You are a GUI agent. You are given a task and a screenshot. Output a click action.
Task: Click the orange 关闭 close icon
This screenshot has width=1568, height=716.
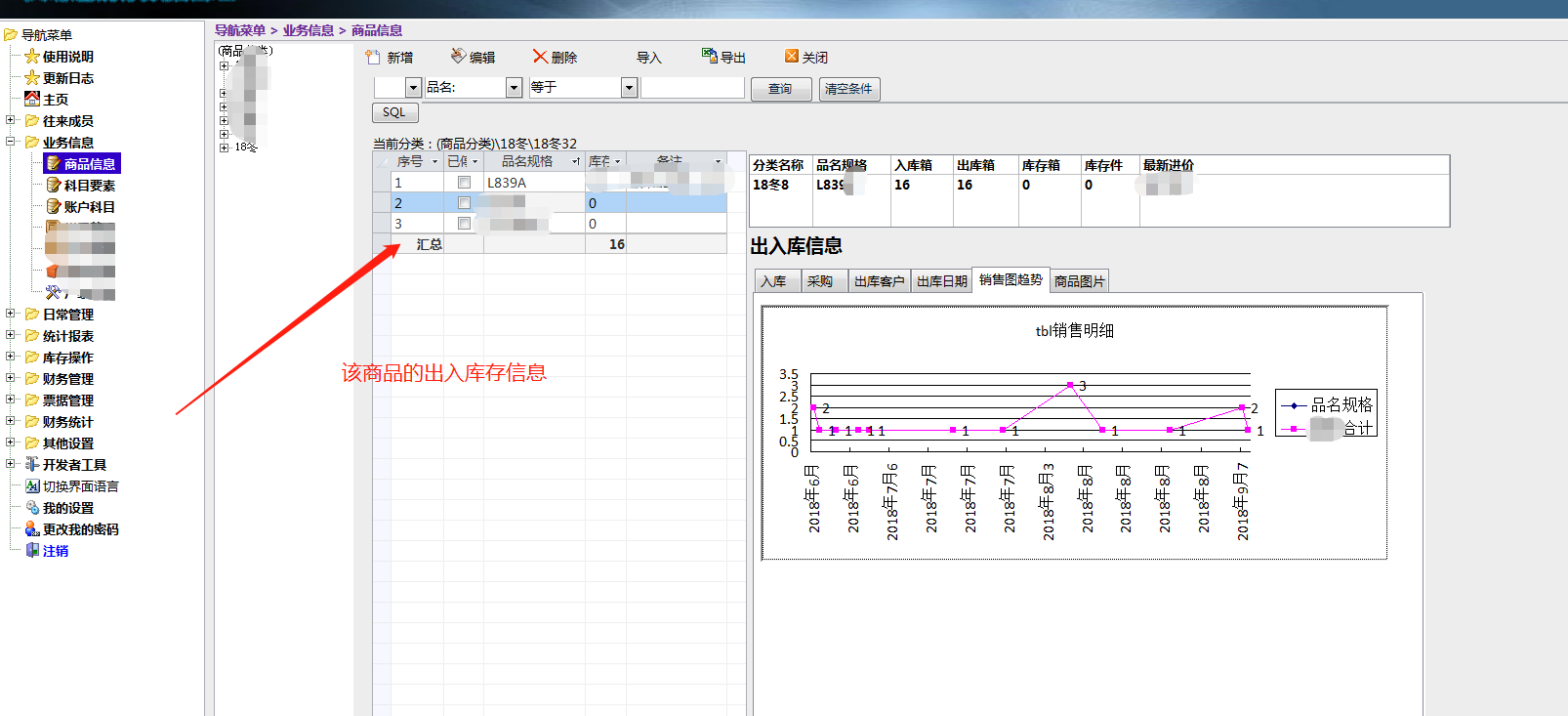click(792, 57)
